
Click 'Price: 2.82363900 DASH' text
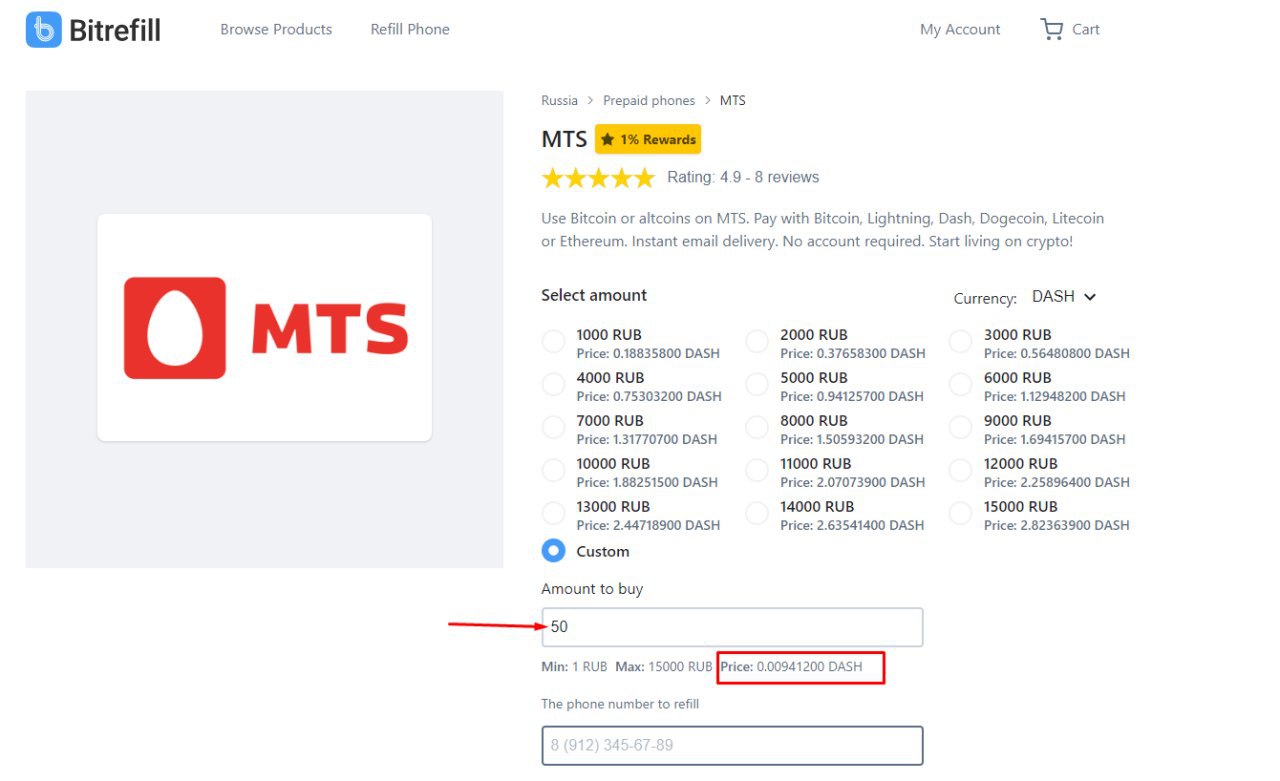coord(1057,525)
